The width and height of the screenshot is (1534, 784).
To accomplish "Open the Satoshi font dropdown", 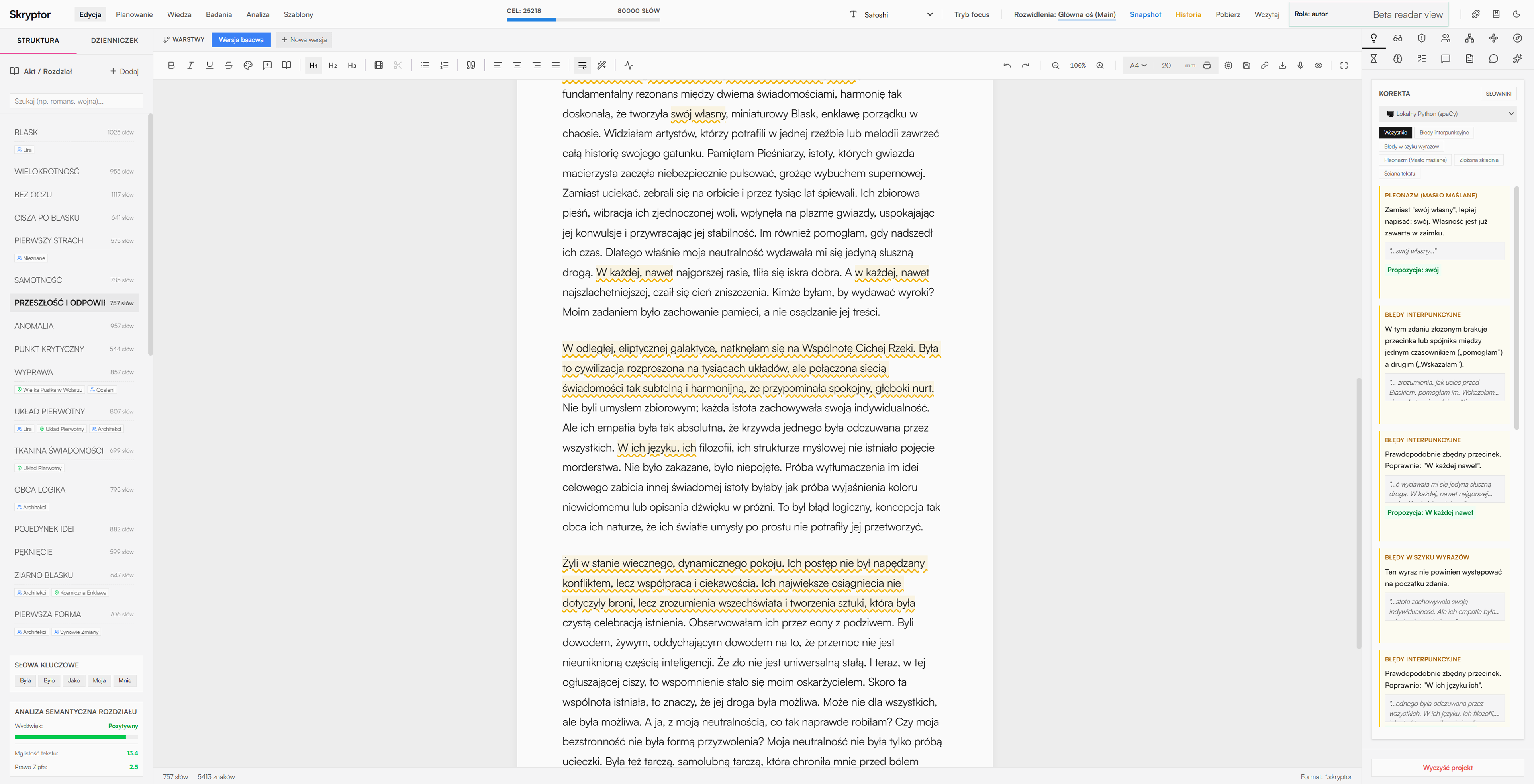I will click(x=891, y=15).
